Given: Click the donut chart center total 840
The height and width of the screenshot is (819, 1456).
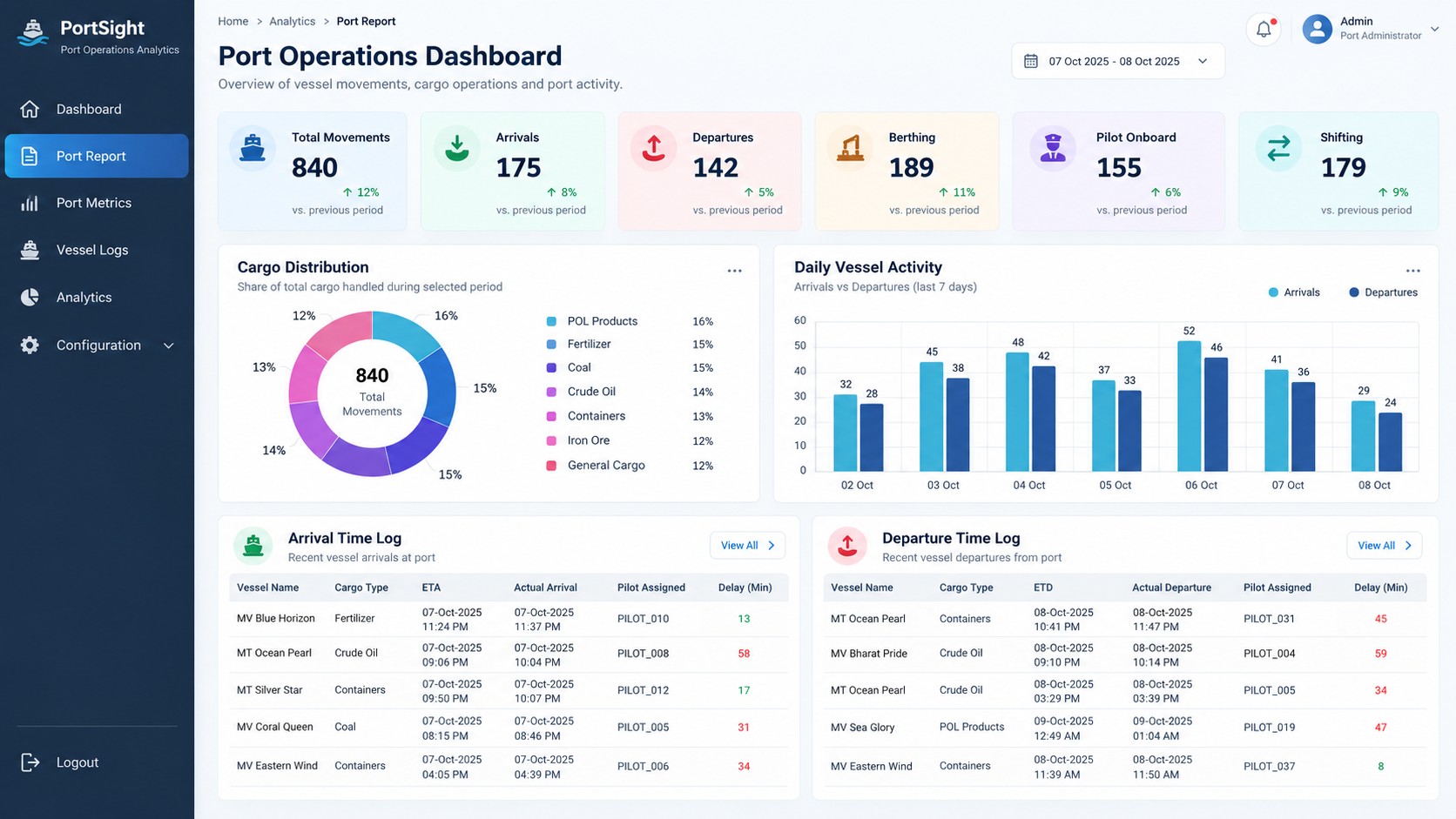Looking at the screenshot, I should click(x=372, y=375).
